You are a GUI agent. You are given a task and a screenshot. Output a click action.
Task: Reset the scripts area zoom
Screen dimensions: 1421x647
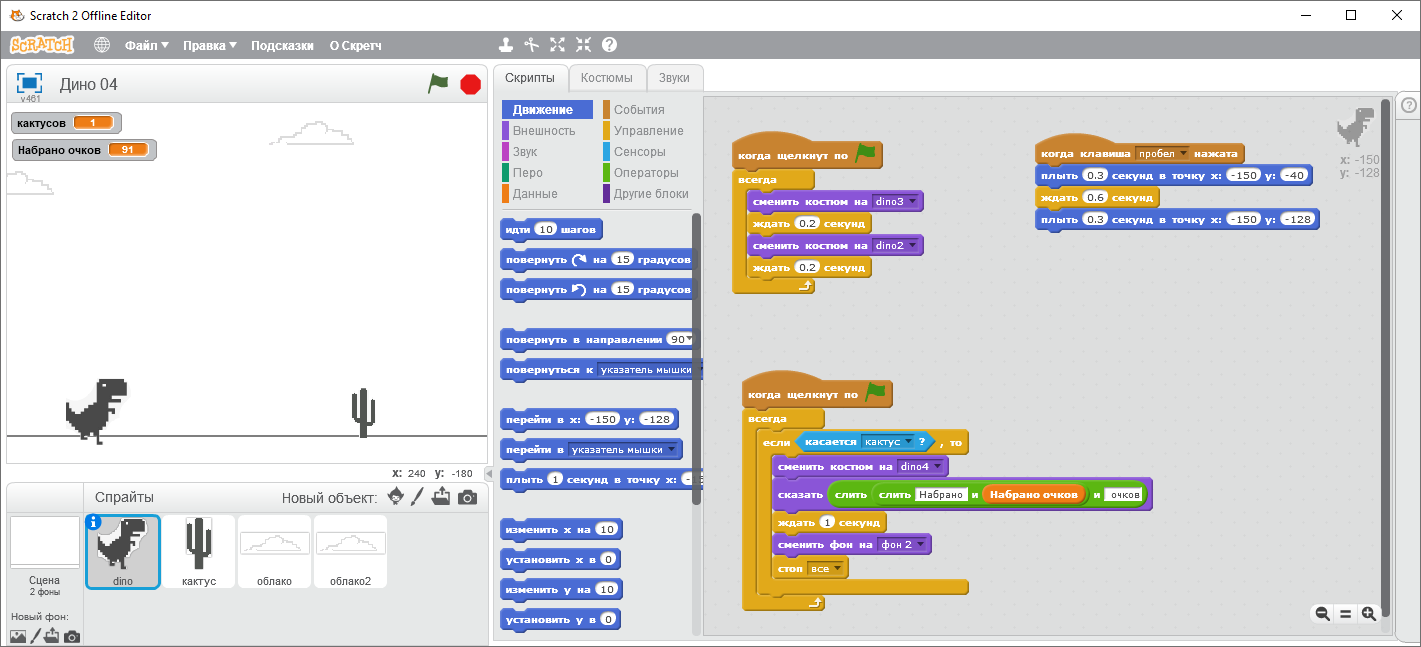(x=1346, y=614)
